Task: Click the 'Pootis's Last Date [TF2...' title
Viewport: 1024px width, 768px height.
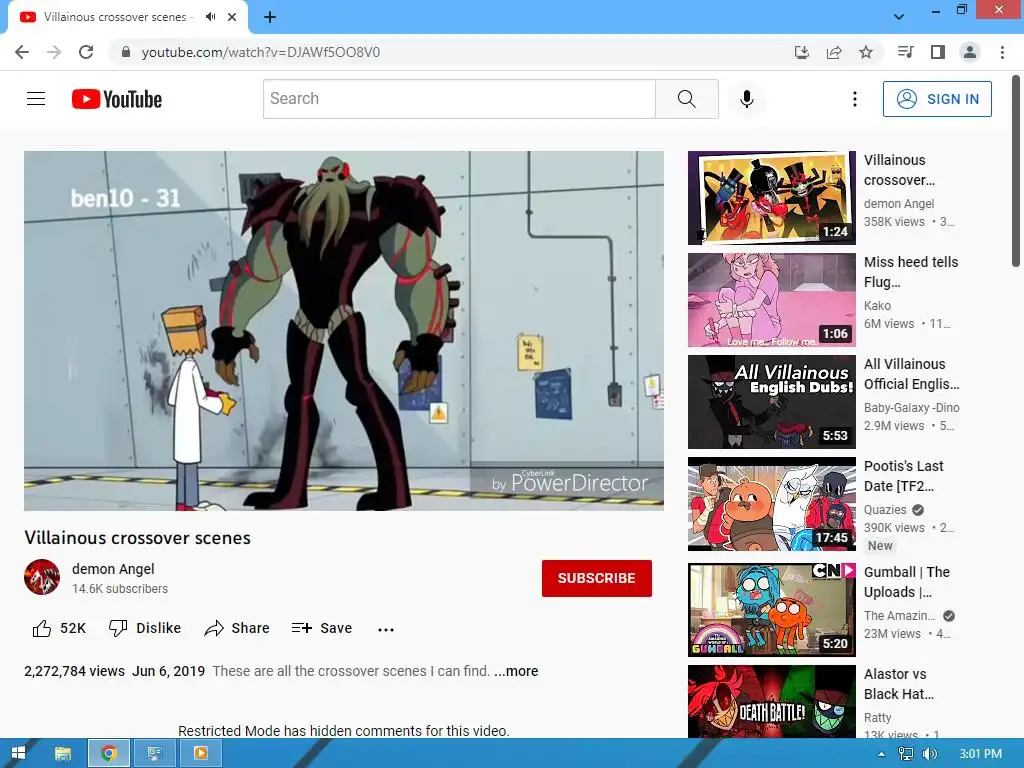Action: pos(904,475)
